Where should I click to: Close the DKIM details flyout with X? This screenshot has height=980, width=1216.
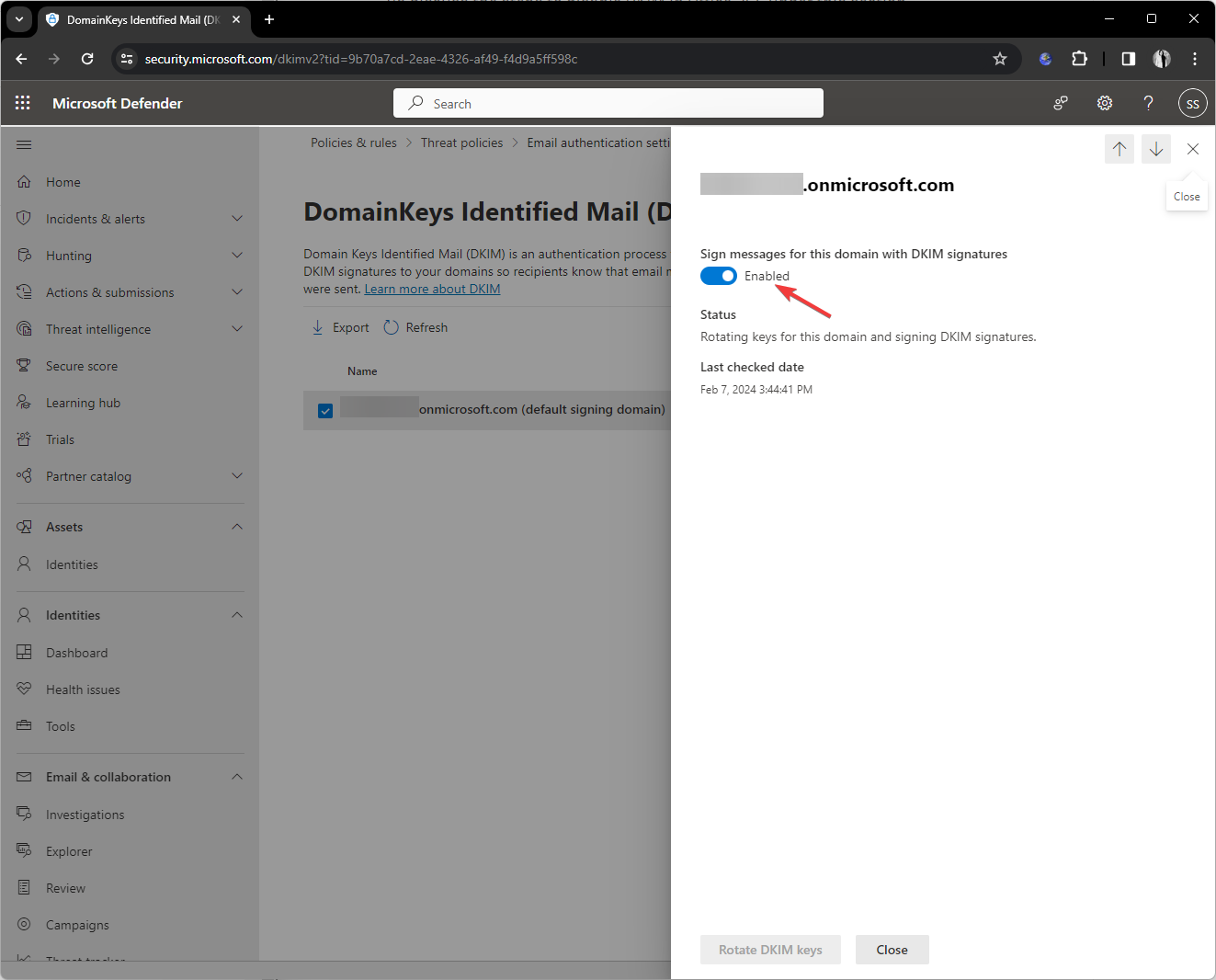tap(1193, 149)
